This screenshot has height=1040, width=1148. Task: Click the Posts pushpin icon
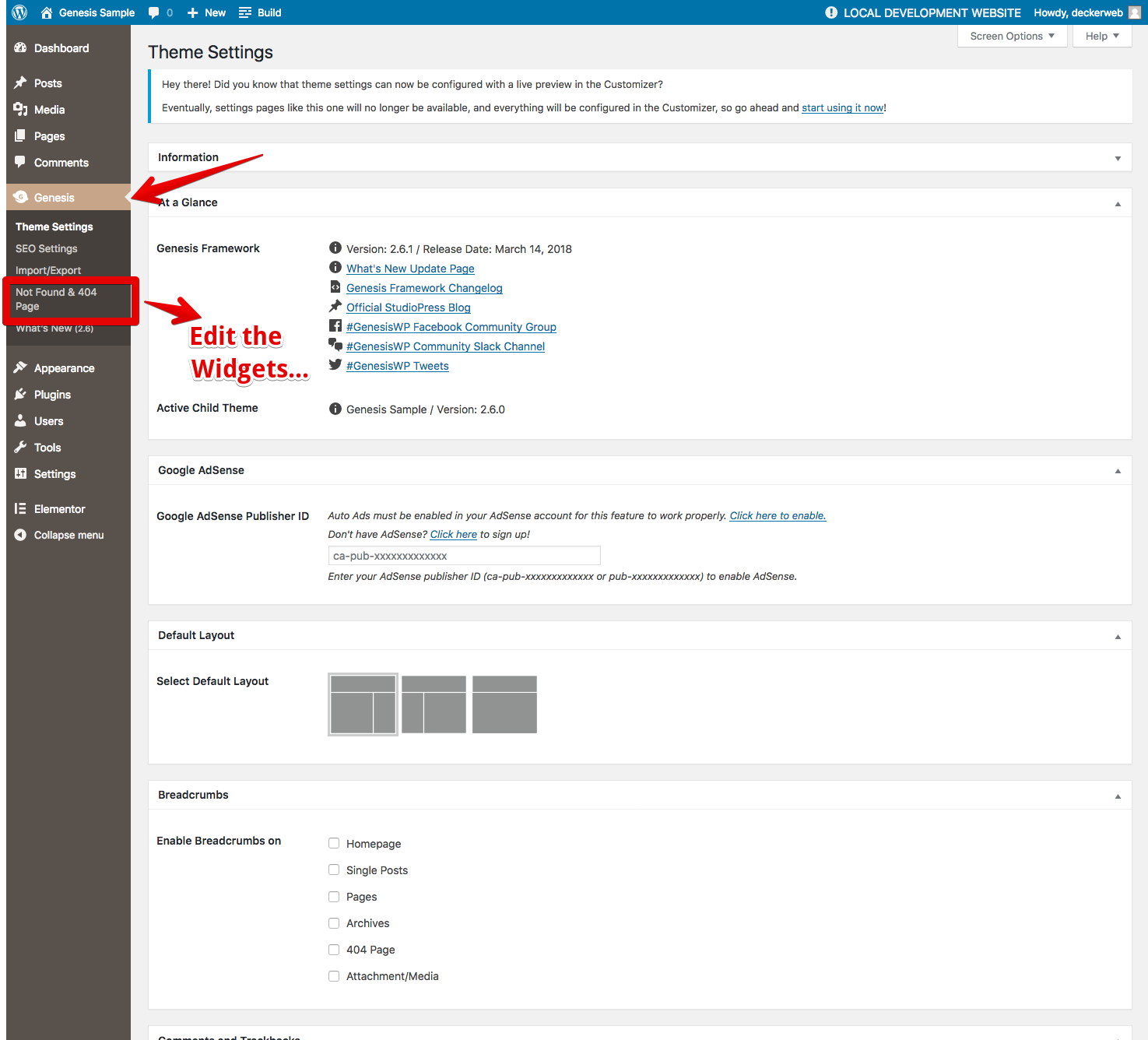20,83
